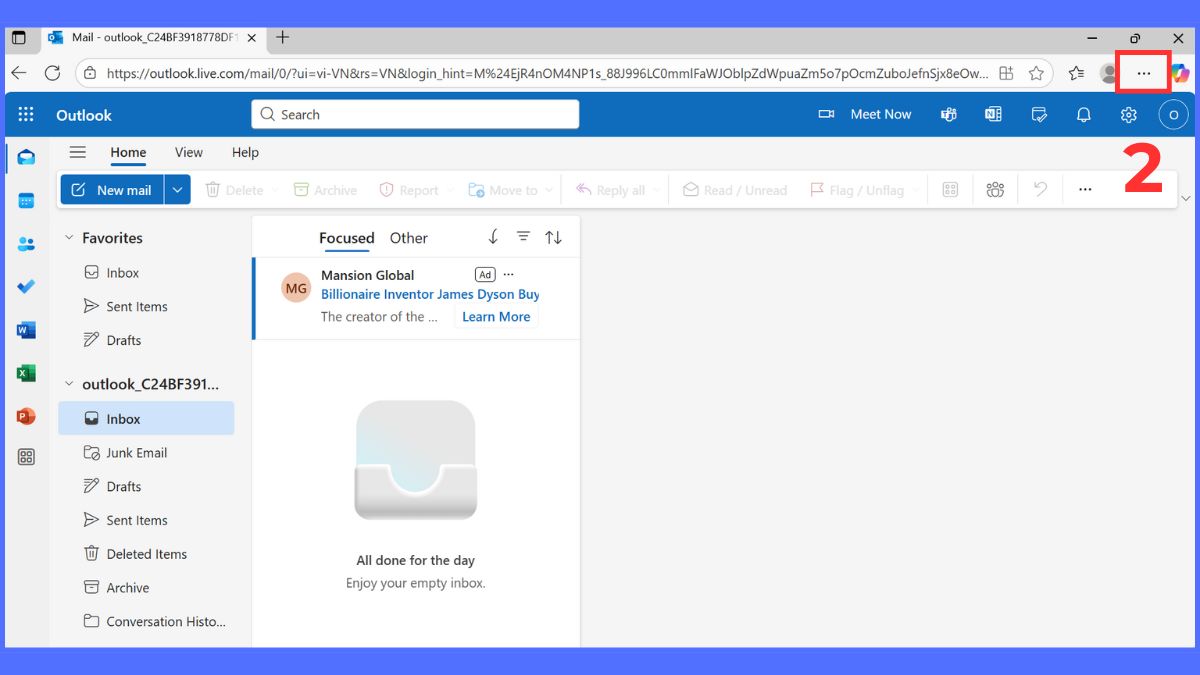Open the Help tab
Viewport: 1200px width, 675px height.
pyautogui.click(x=245, y=153)
